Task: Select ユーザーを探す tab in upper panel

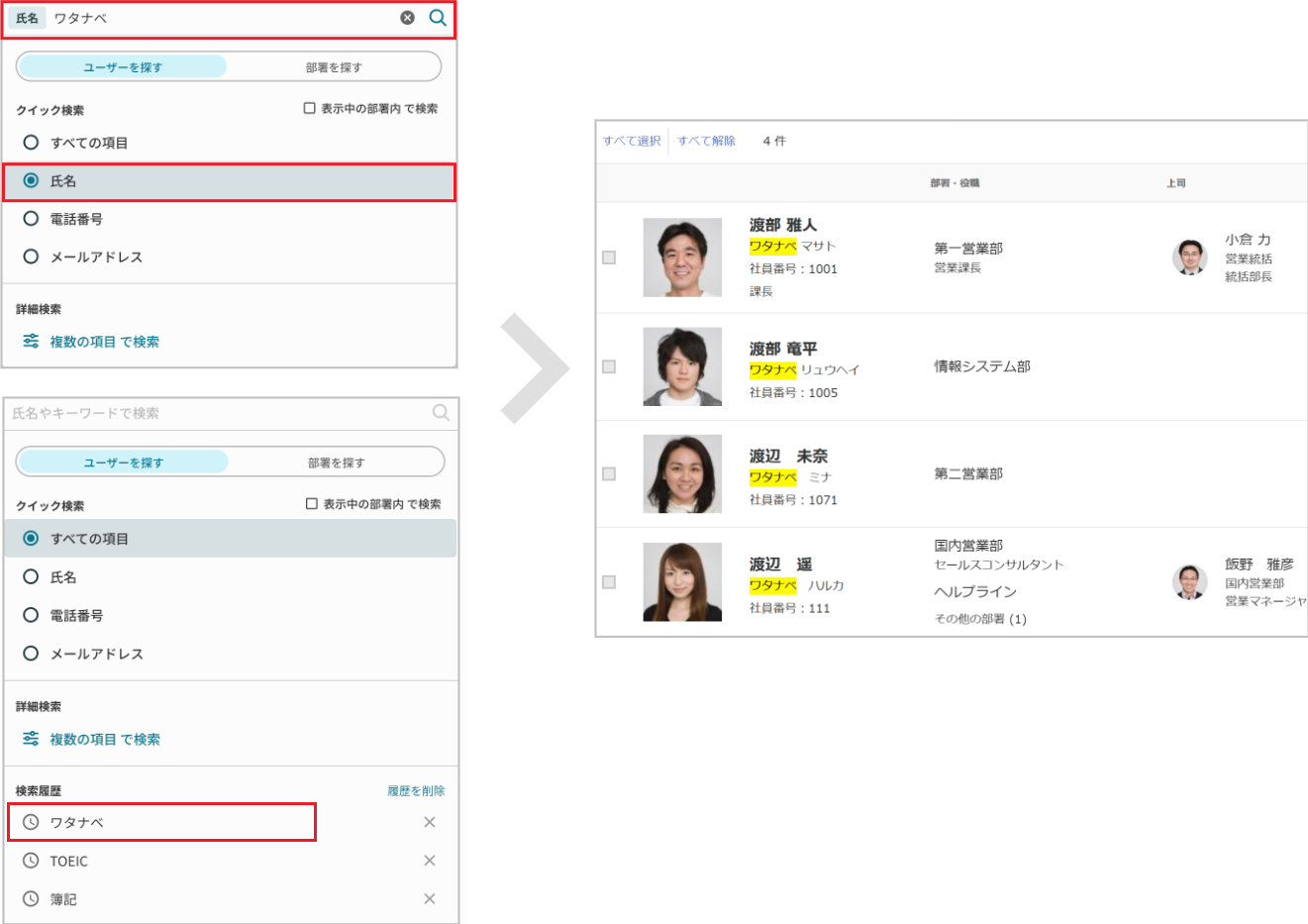Action: [123, 67]
